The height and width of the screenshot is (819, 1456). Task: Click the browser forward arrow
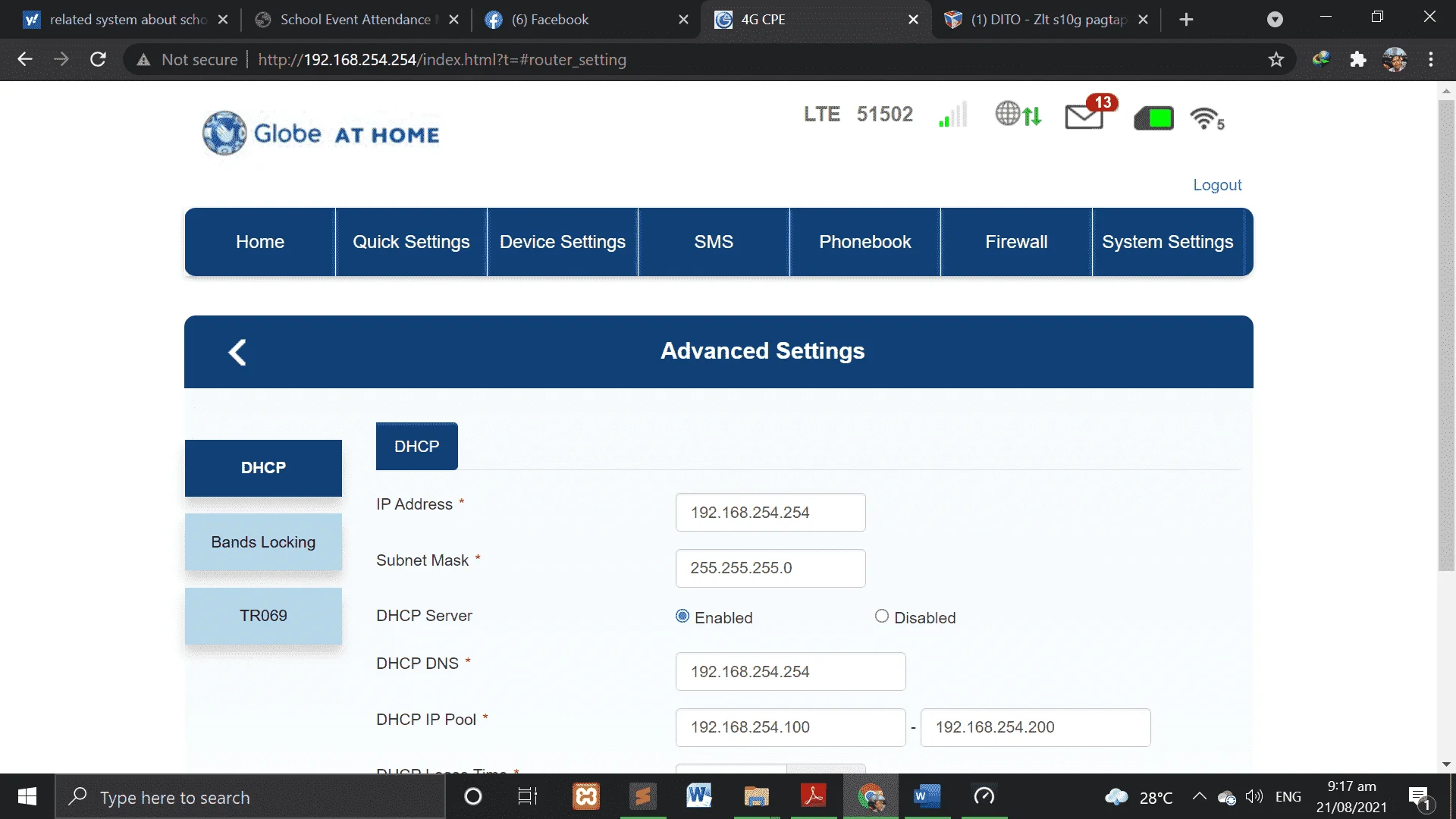point(61,59)
